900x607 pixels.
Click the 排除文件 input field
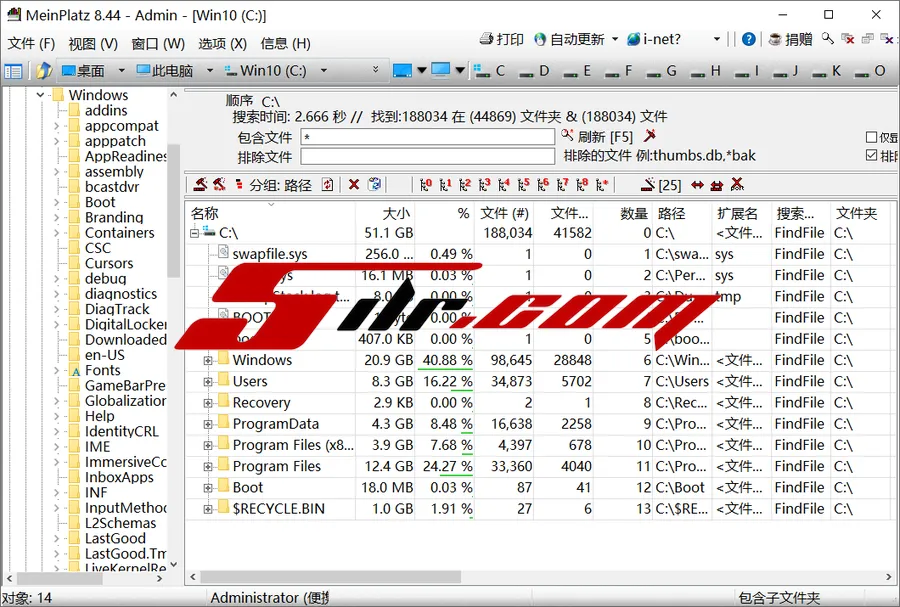(x=428, y=156)
